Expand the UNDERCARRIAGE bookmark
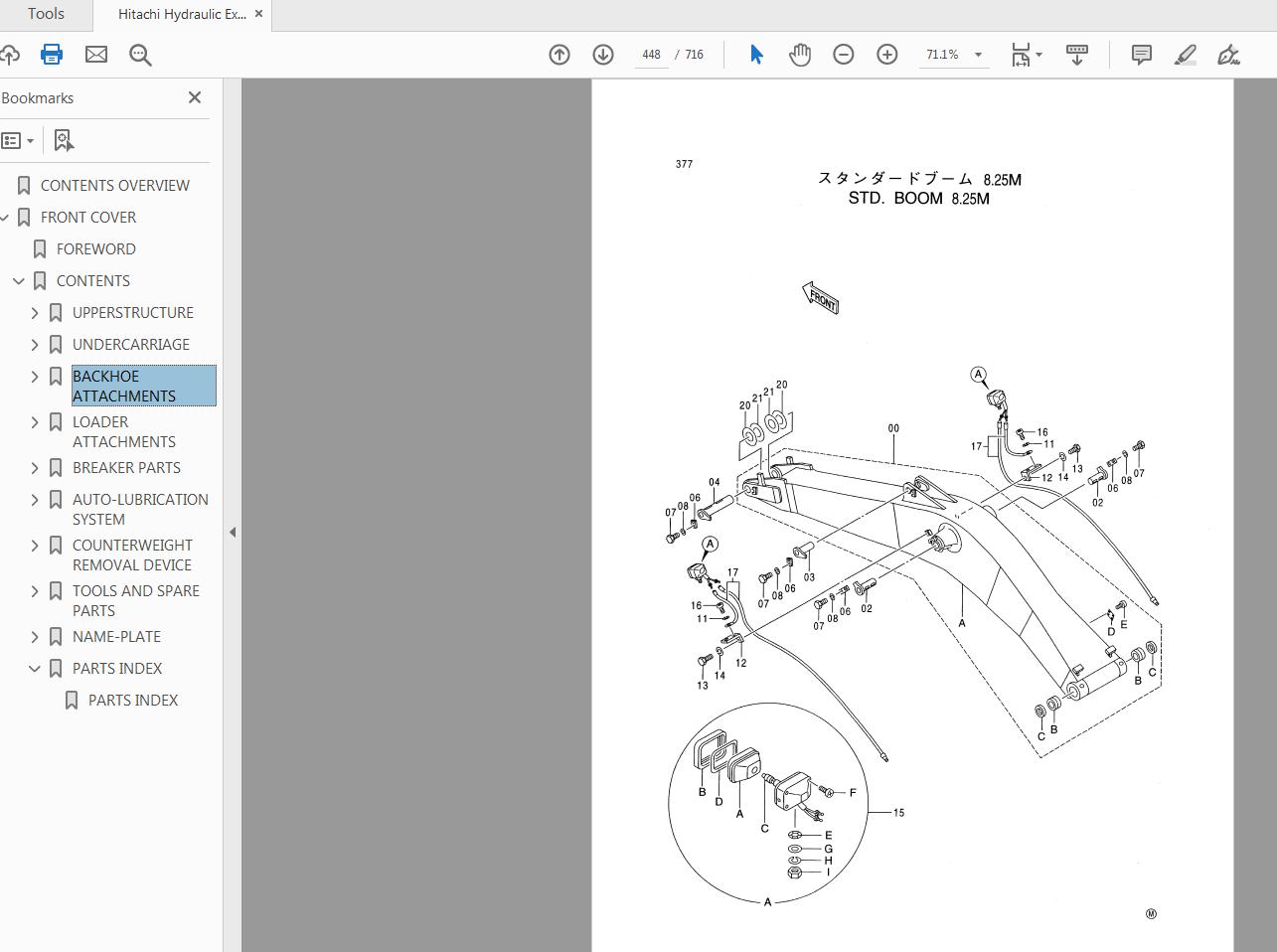Viewport: 1277px width, 952px height. click(35, 344)
